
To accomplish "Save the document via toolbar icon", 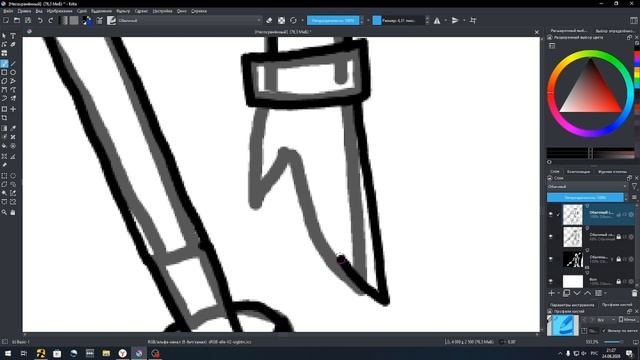I will point(28,20).
